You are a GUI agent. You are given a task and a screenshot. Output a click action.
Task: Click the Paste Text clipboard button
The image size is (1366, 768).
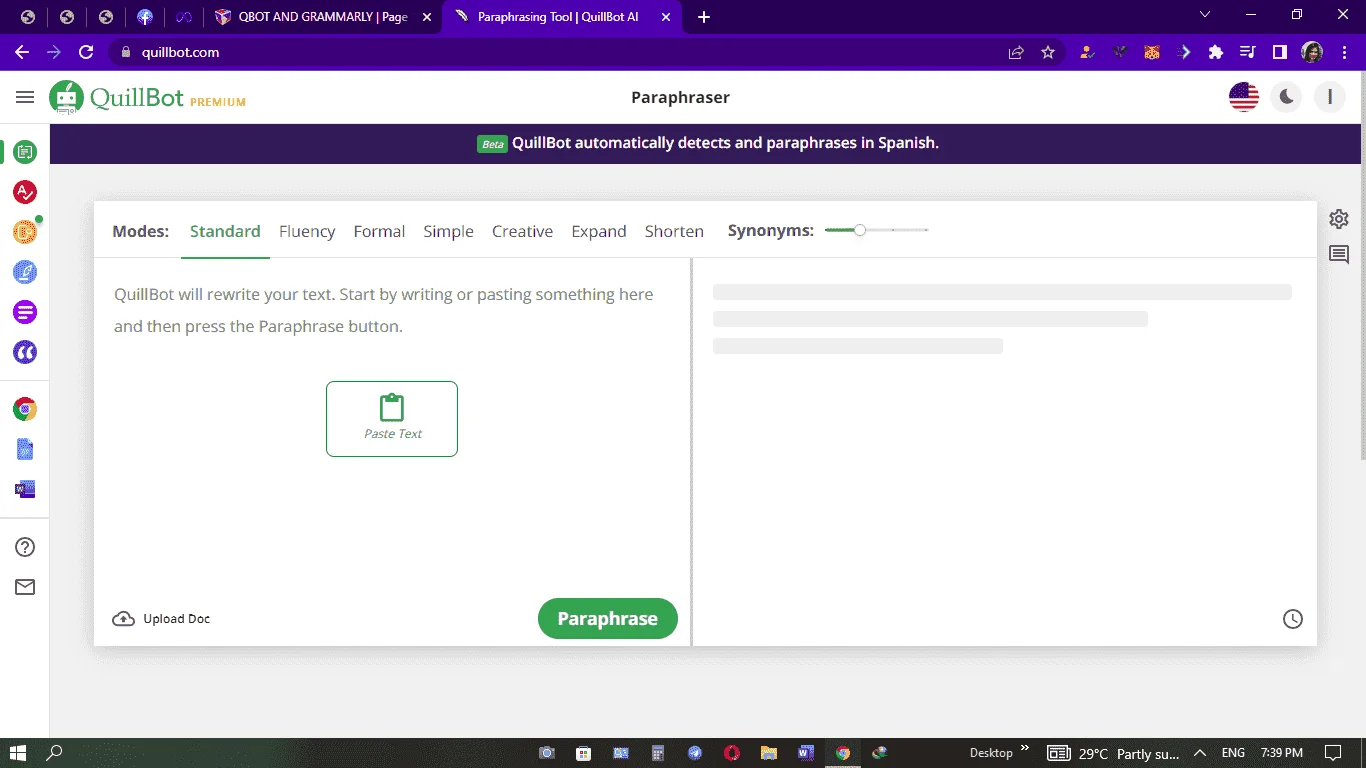tap(392, 419)
